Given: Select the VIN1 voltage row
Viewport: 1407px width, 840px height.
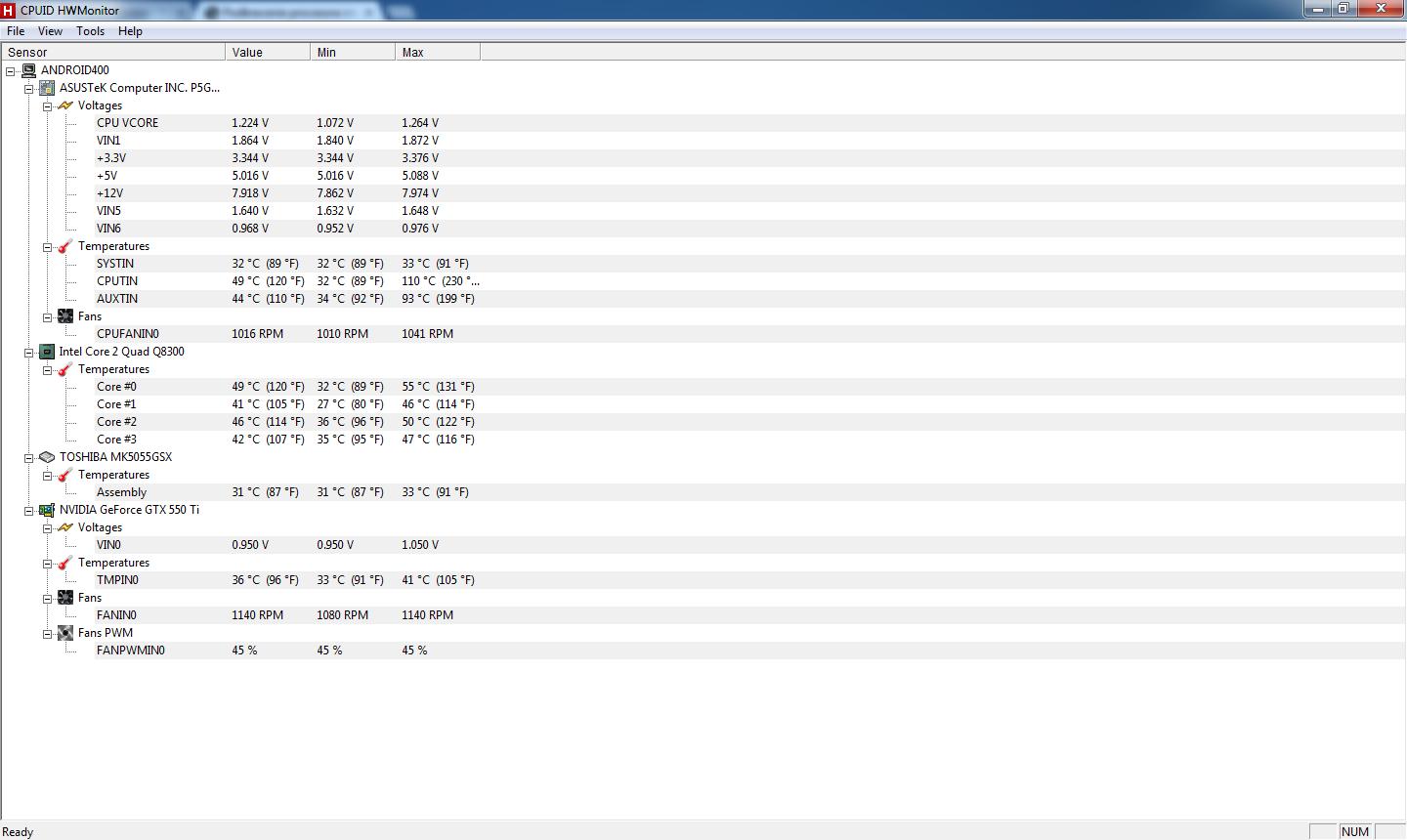Looking at the screenshot, I should (x=749, y=141).
